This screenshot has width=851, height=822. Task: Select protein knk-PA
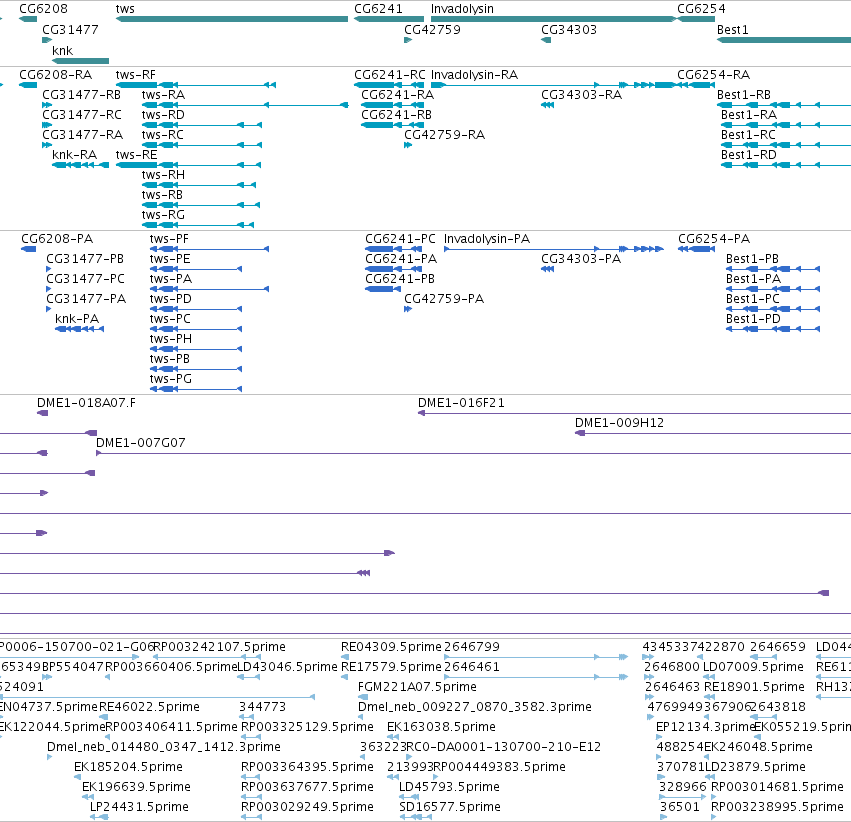[80, 329]
